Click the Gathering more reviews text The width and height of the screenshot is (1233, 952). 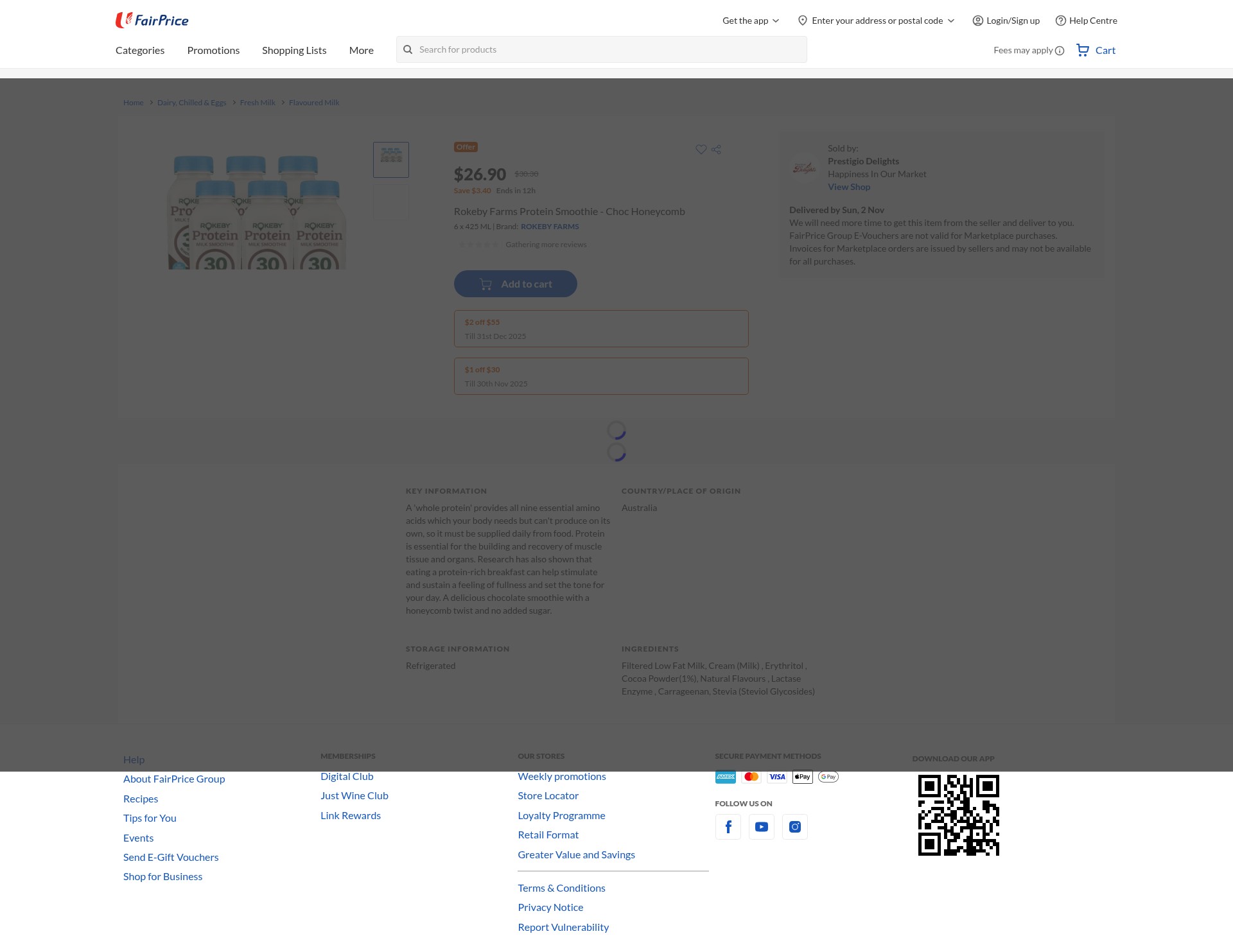point(546,245)
